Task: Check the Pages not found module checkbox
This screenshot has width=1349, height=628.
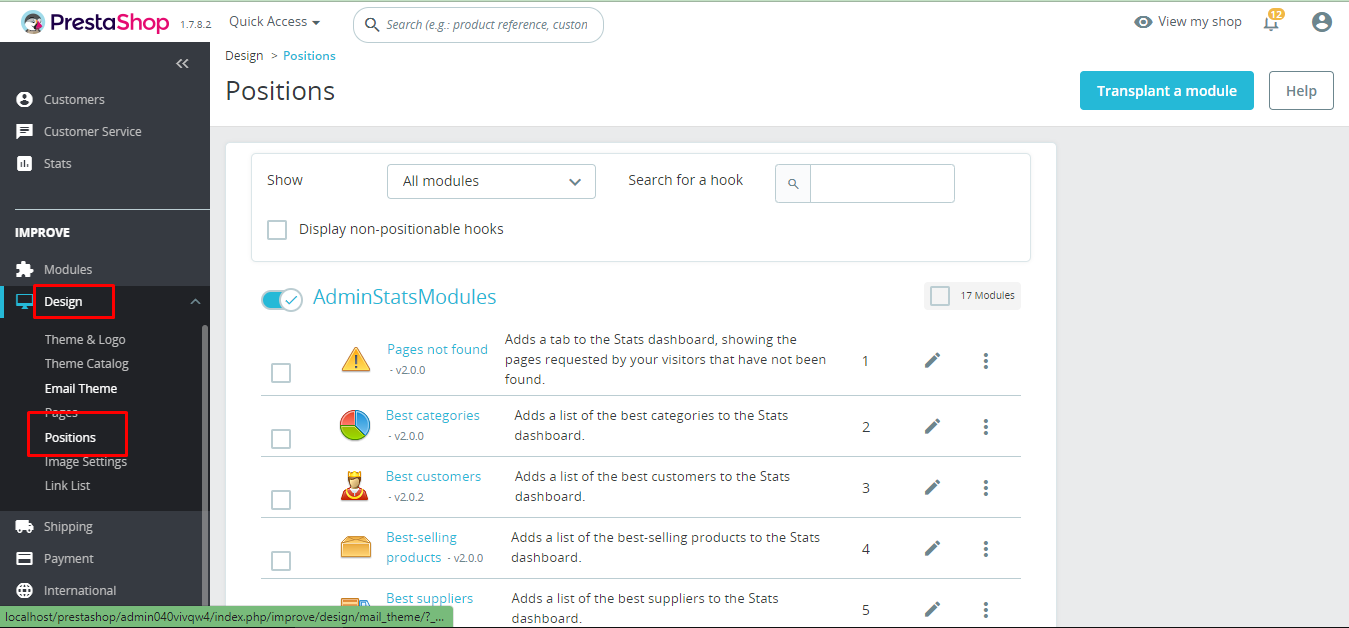Action: (x=281, y=373)
